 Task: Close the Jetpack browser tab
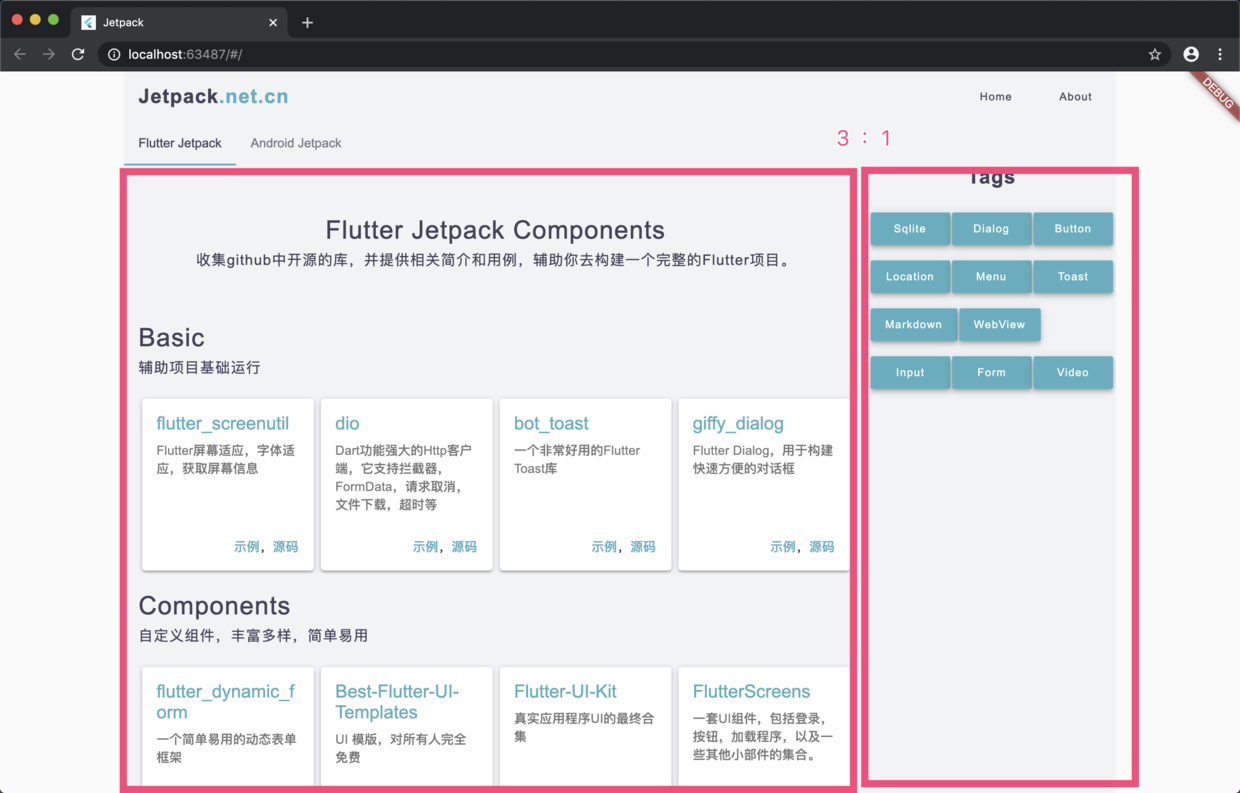point(273,22)
